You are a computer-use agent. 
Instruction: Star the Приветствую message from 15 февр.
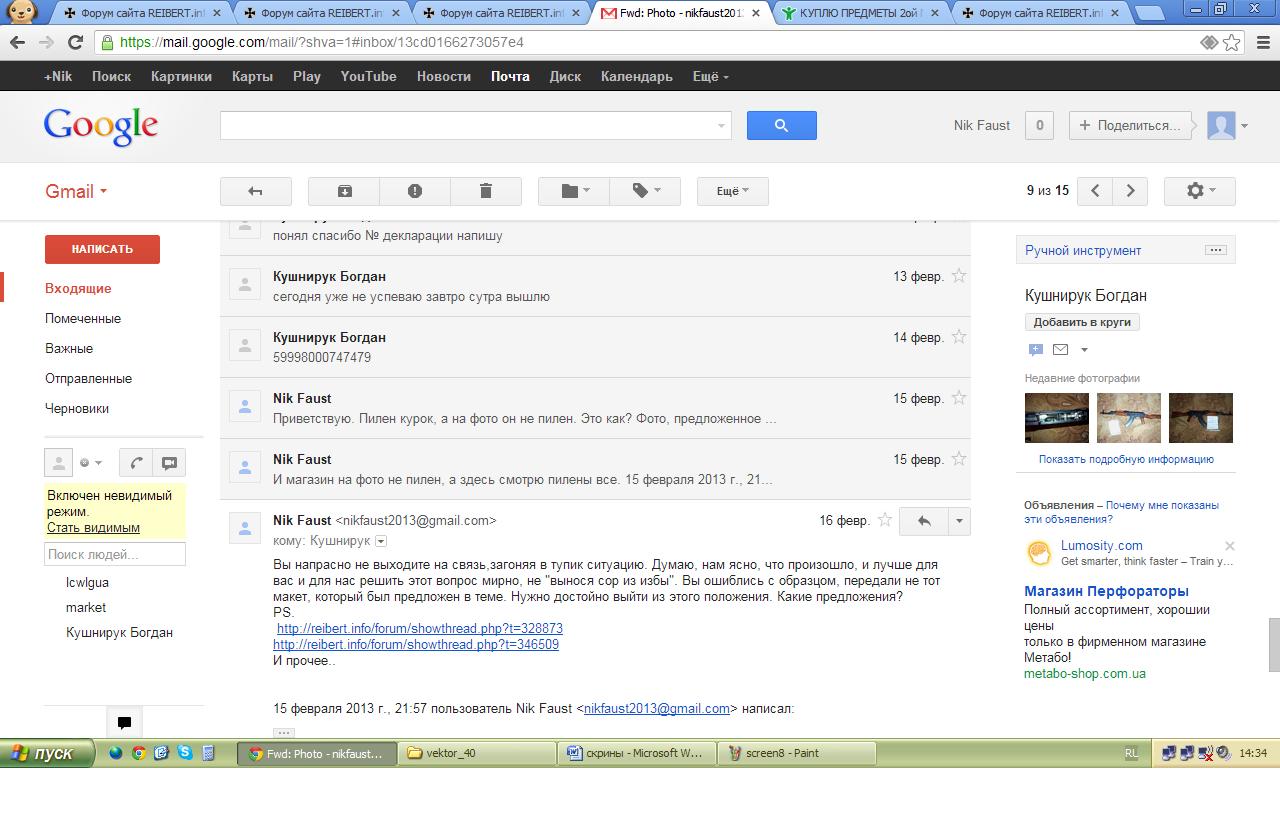coord(959,398)
